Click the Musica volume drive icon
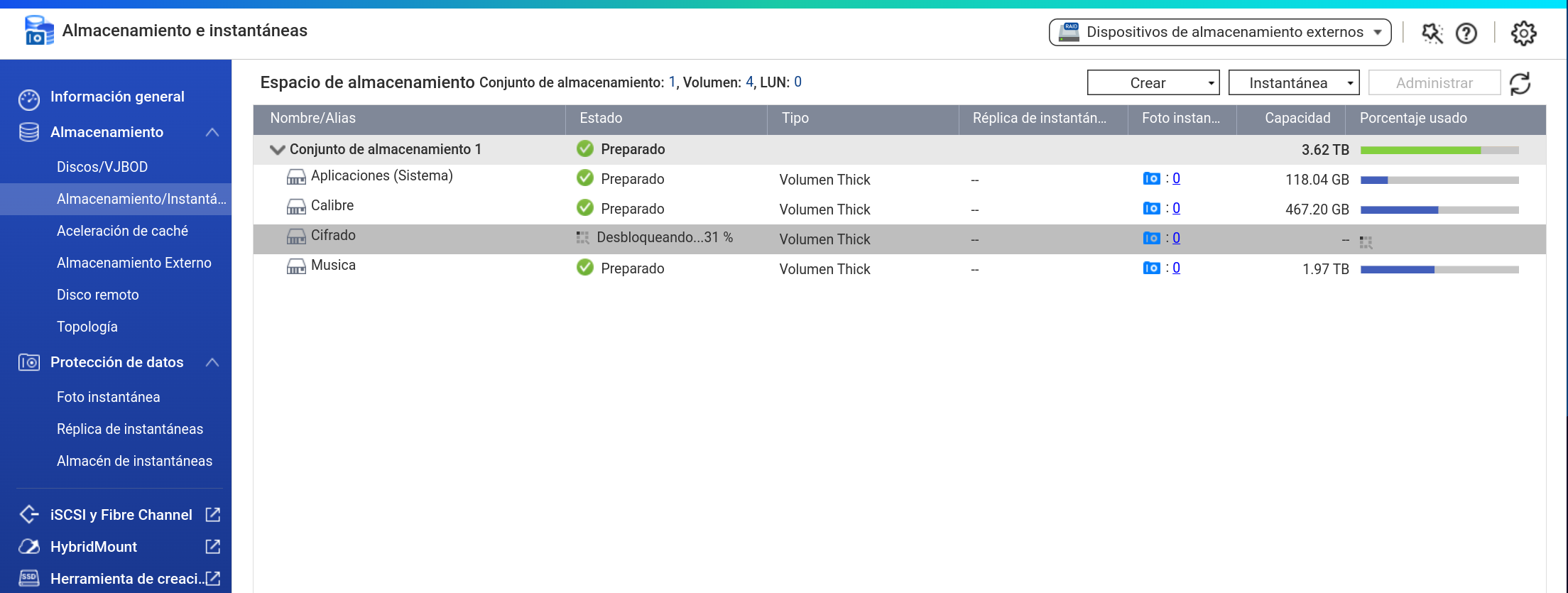Viewport: 1568px width, 593px height. point(296,266)
